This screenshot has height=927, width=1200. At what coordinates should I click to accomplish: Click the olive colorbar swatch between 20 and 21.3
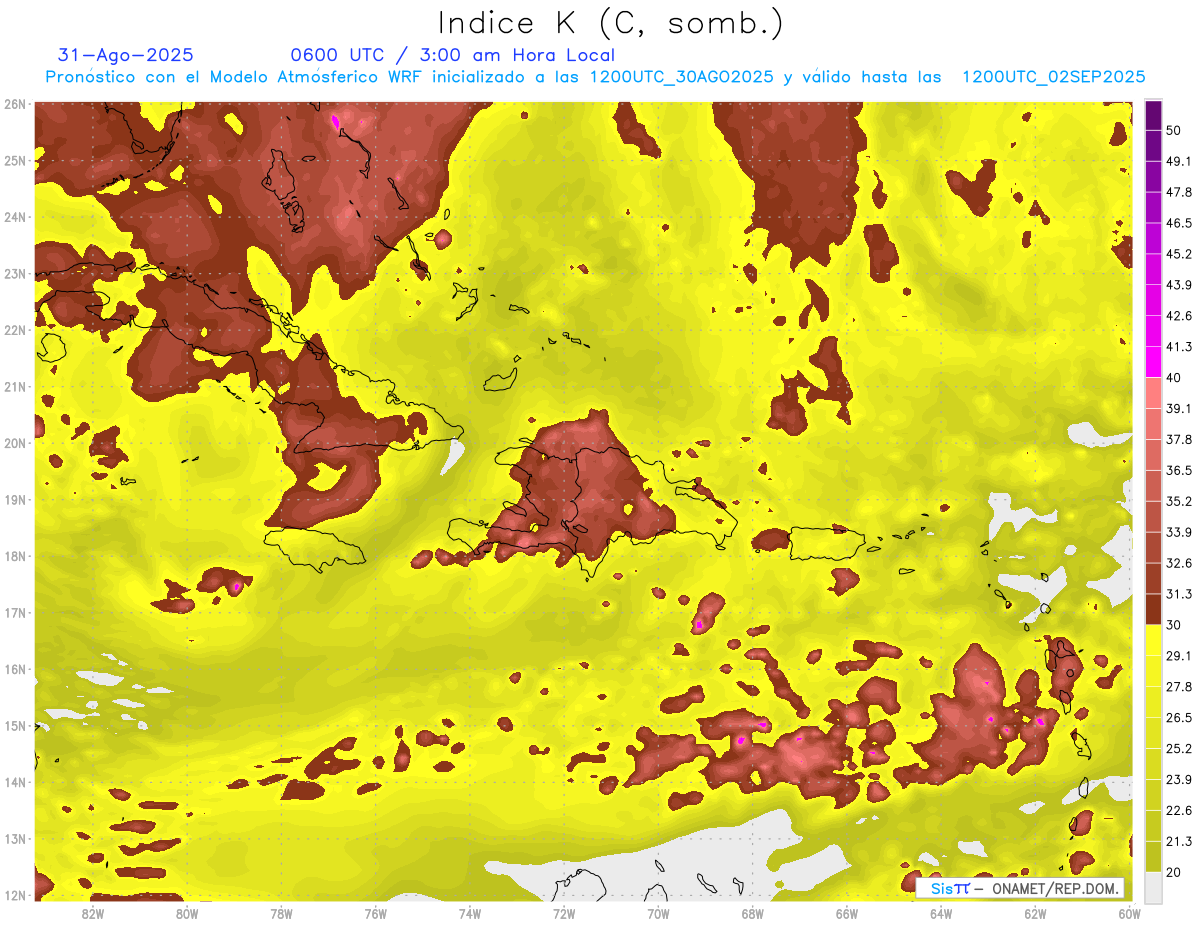(1154, 856)
